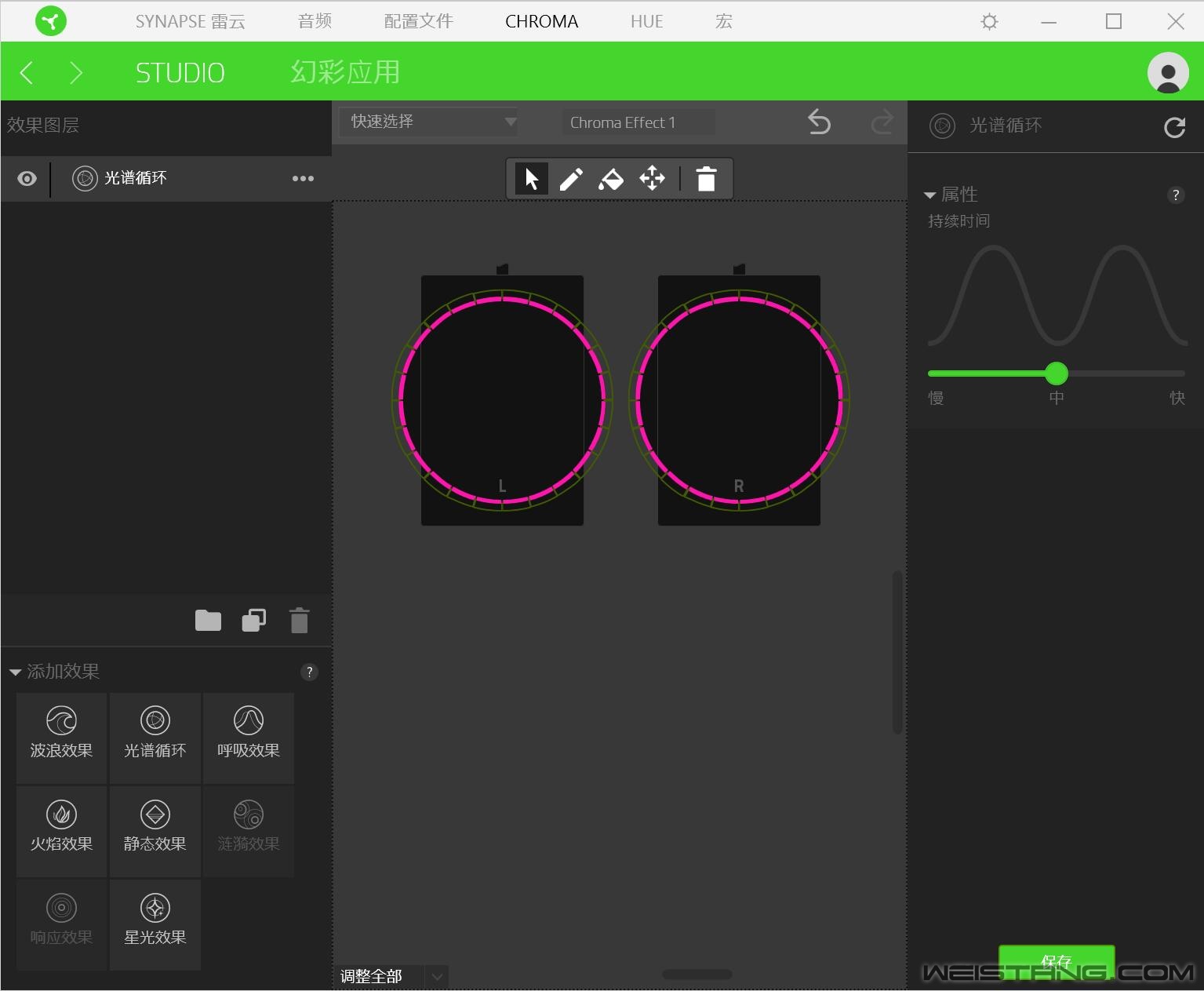Add the 涟漪效果 ripple effect

tap(249, 831)
